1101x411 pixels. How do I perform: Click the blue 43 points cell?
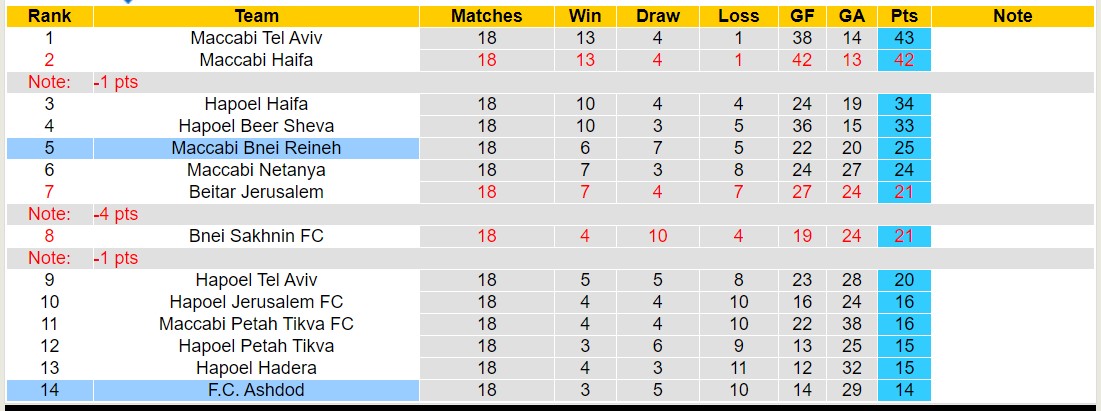click(904, 38)
